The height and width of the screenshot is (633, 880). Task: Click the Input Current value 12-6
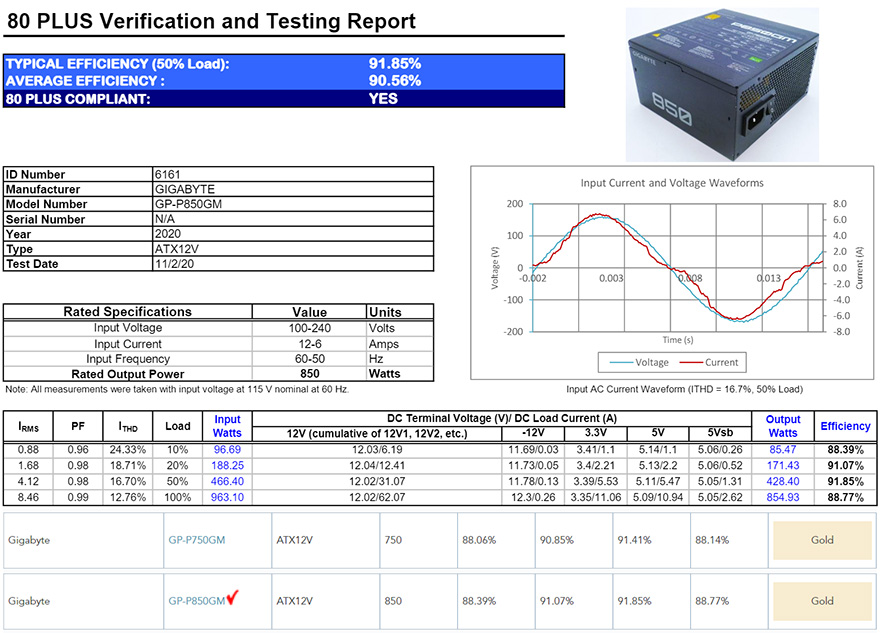(309, 344)
